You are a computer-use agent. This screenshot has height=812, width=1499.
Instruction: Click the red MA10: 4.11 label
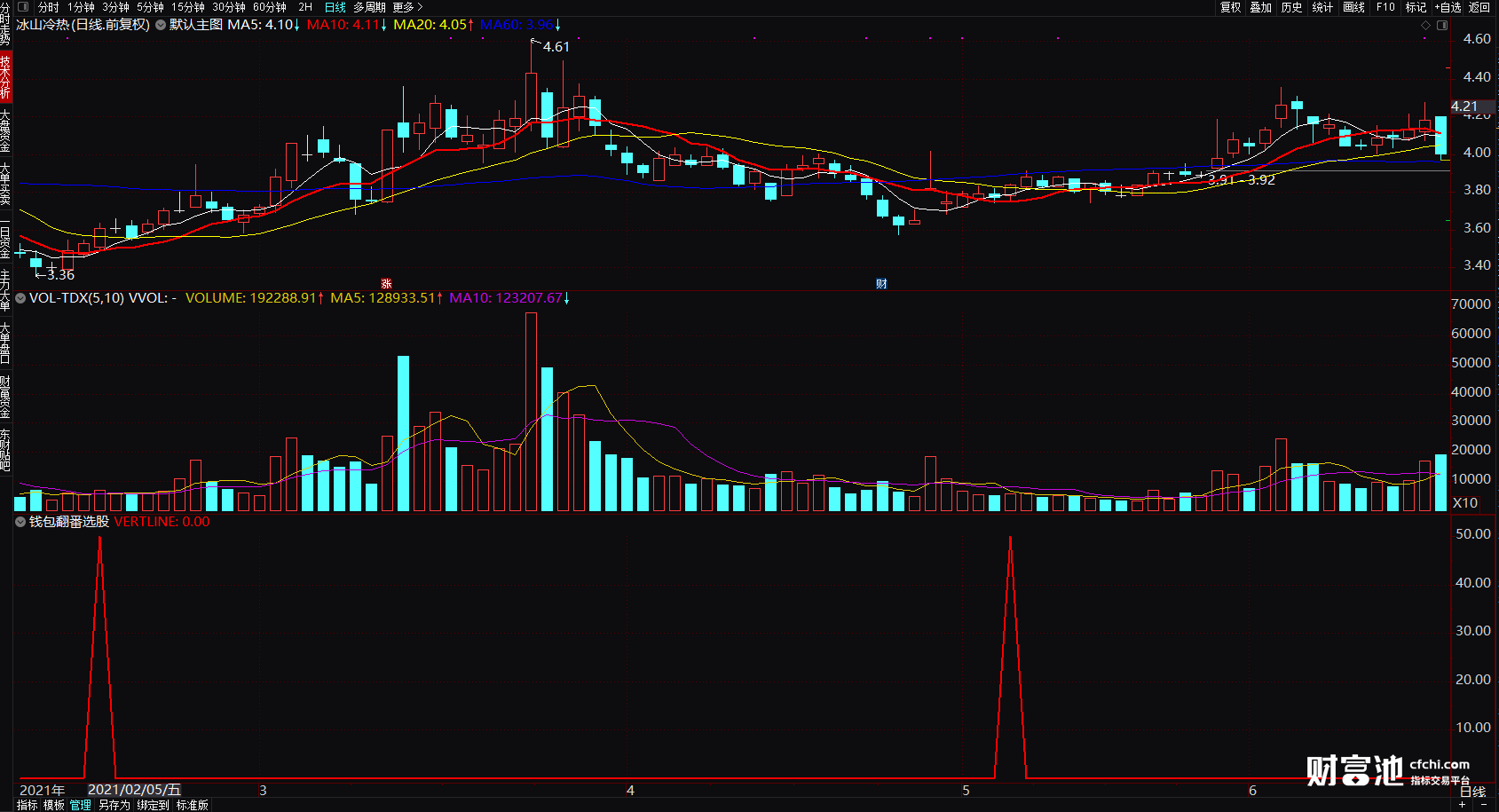click(347, 25)
